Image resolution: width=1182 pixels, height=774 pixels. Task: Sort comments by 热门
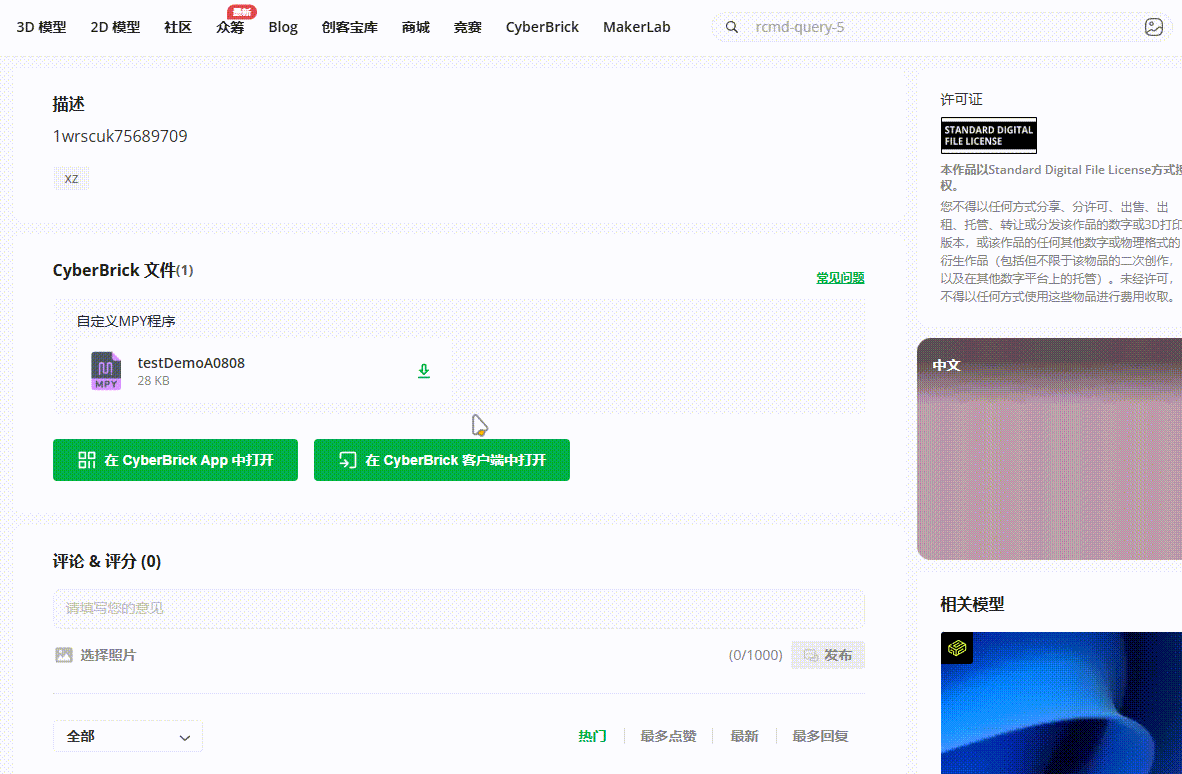(x=592, y=736)
